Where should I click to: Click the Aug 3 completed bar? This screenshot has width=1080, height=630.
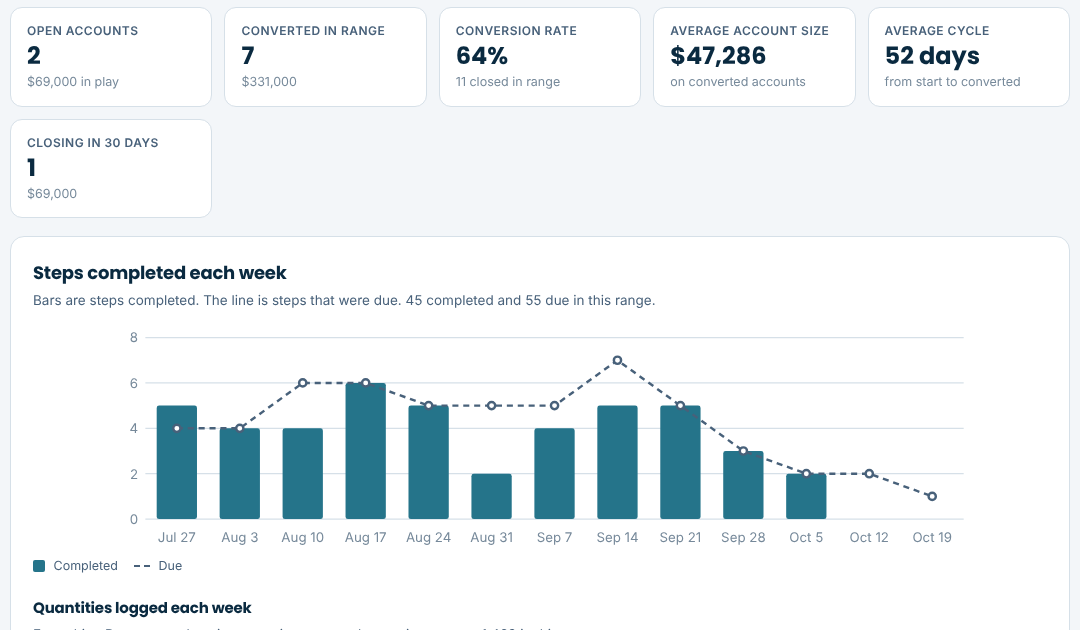[x=240, y=474]
